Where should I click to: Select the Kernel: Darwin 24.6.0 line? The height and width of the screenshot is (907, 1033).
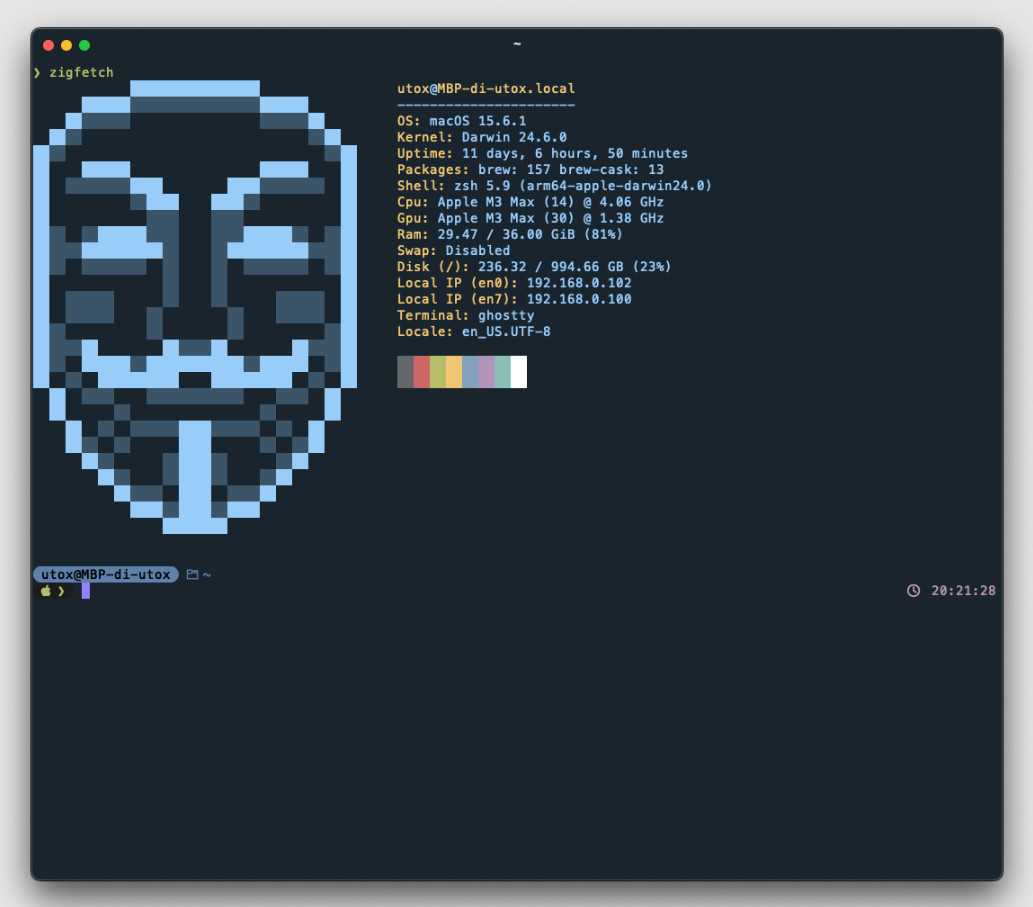[x=482, y=137]
